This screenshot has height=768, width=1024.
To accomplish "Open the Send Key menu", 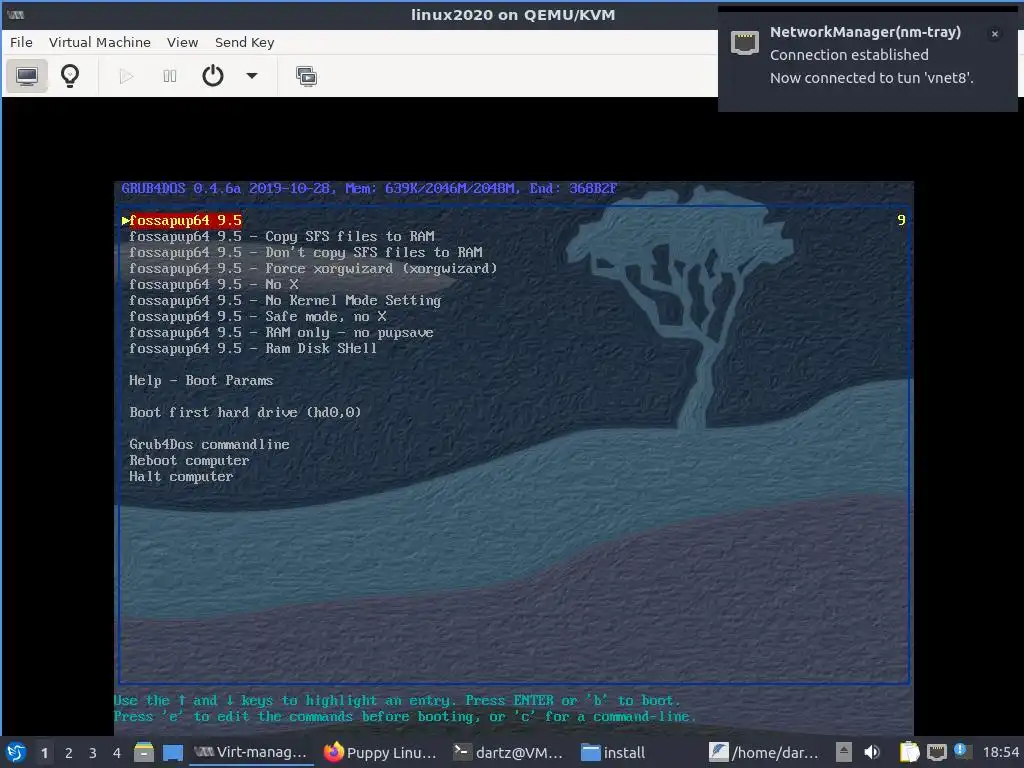I will 244,42.
